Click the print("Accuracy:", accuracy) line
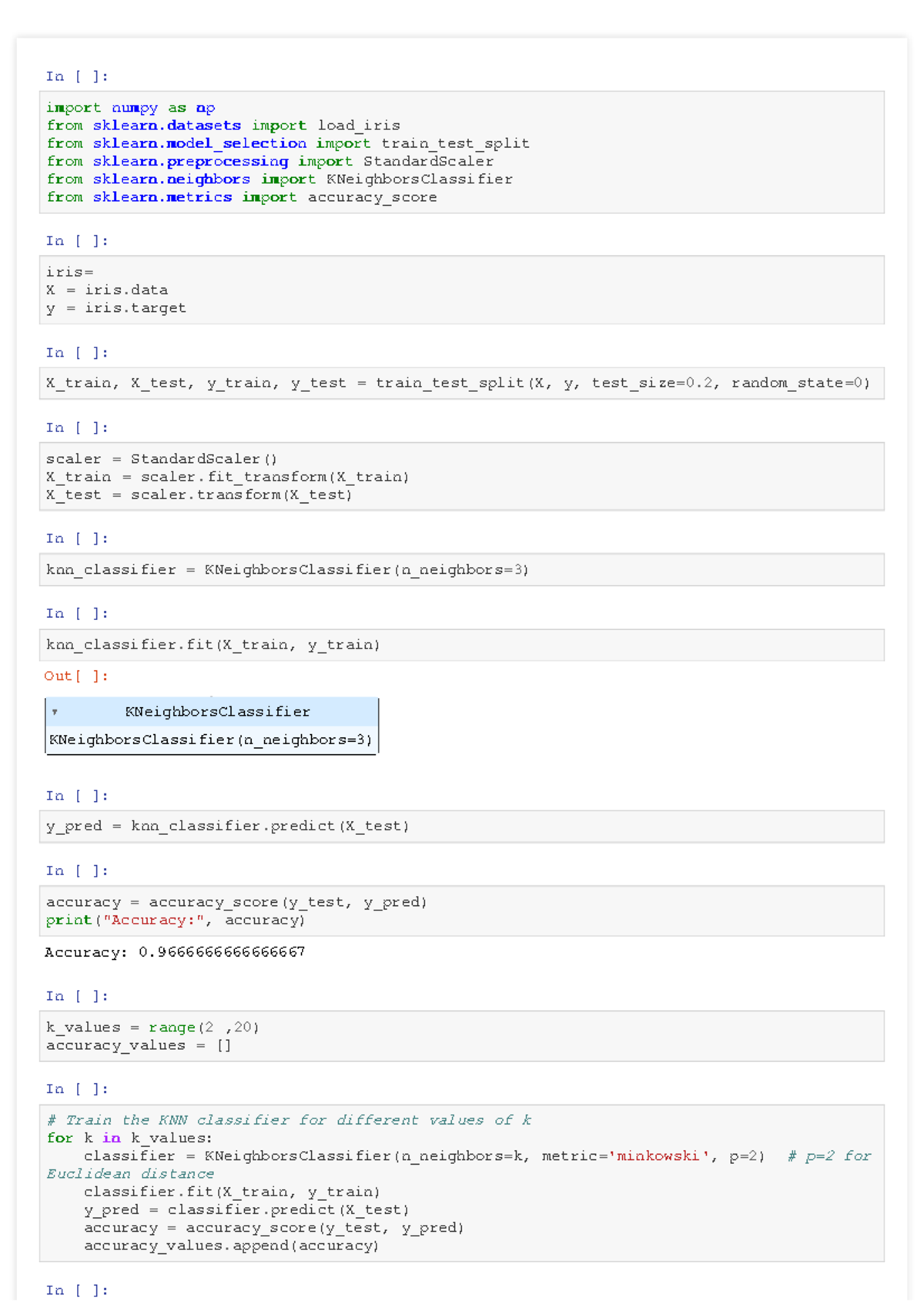The height and width of the screenshot is (1308, 924). tap(176, 920)
